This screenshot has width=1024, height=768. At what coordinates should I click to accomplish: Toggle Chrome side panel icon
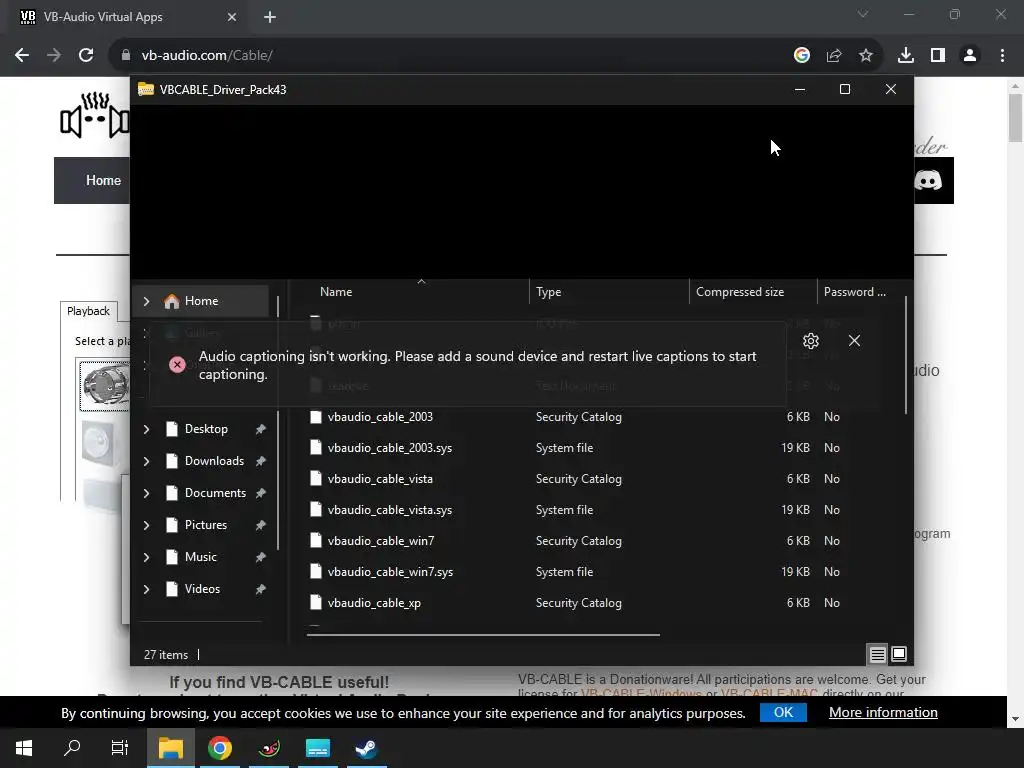tap(938, 56)
